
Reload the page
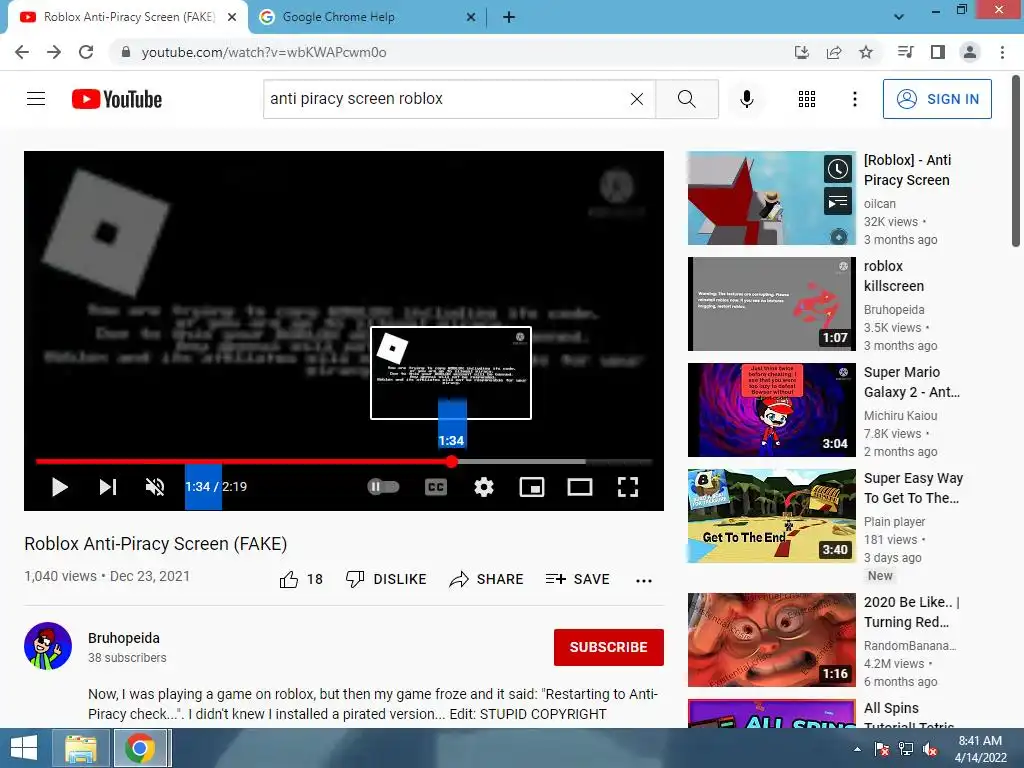86,52
